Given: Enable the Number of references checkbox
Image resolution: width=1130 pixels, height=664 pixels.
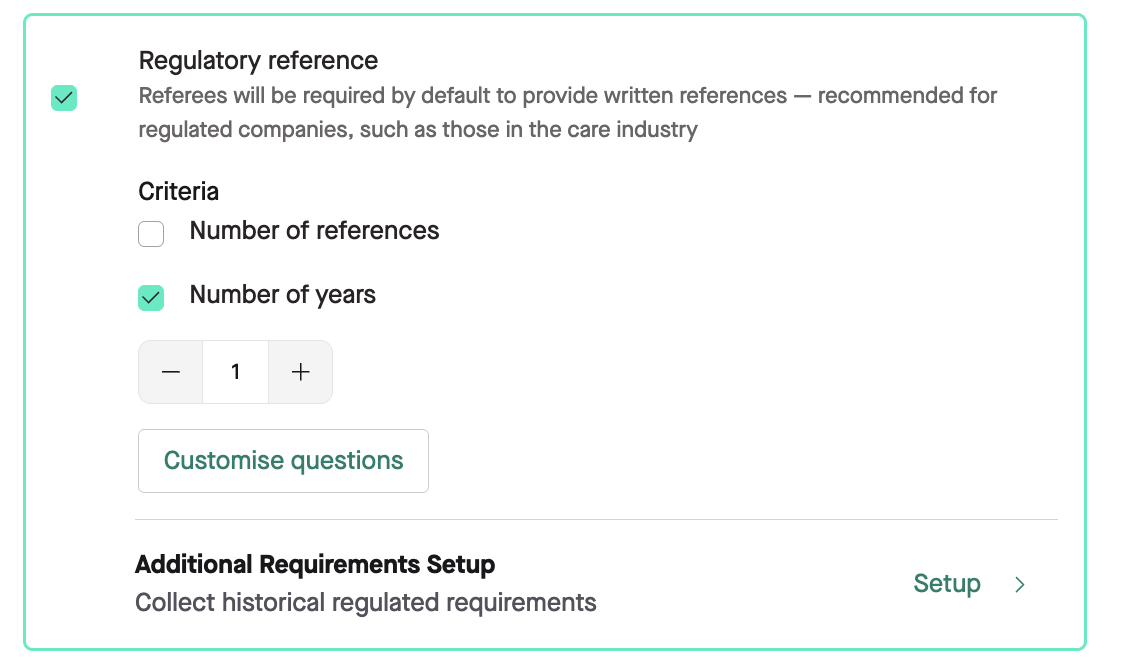Looking at the screenshot, I should (151, 235).
